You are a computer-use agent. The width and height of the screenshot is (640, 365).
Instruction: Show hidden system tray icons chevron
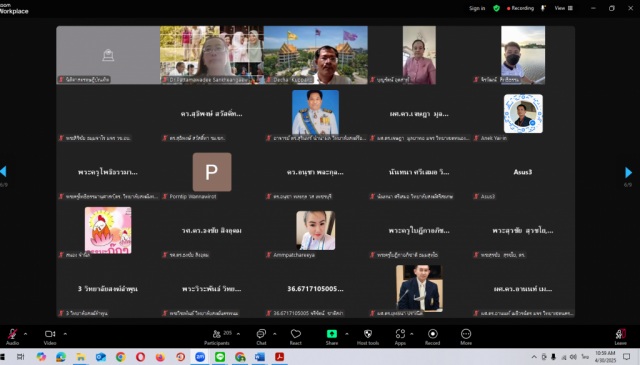(x=534, y=357)
